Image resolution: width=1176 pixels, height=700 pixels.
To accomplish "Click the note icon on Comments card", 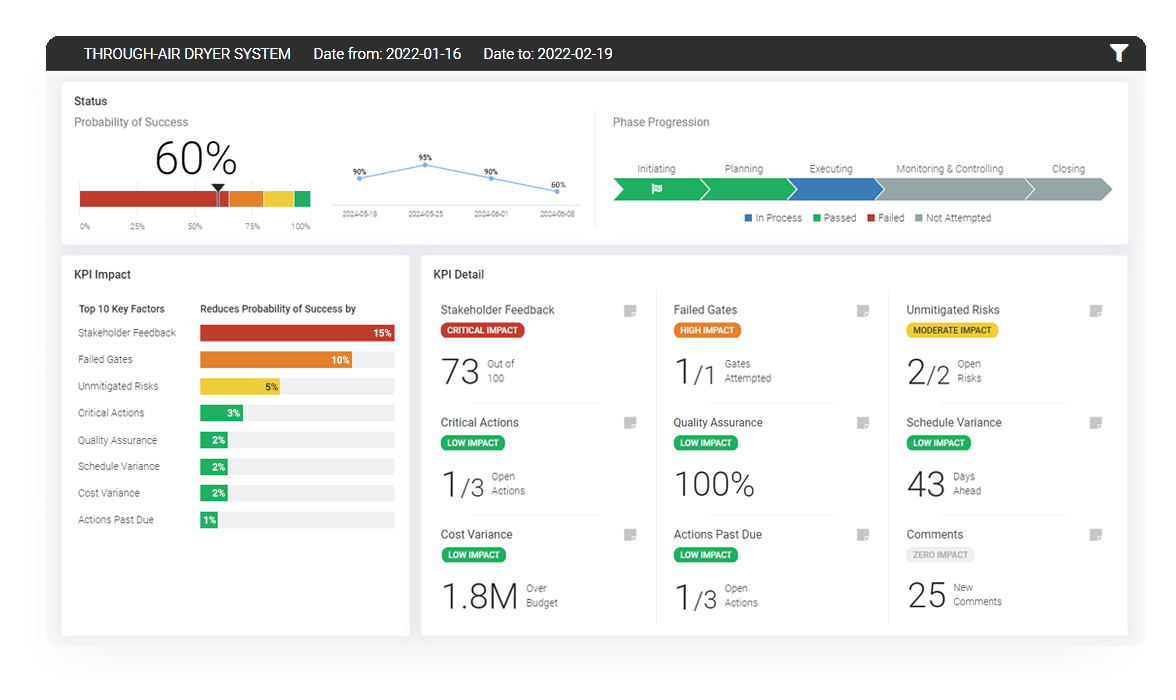I will (x=1095, y=535).
